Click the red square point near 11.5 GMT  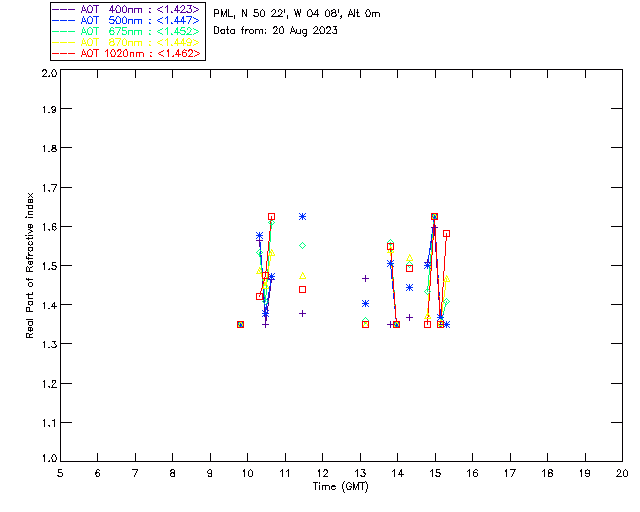302,289
